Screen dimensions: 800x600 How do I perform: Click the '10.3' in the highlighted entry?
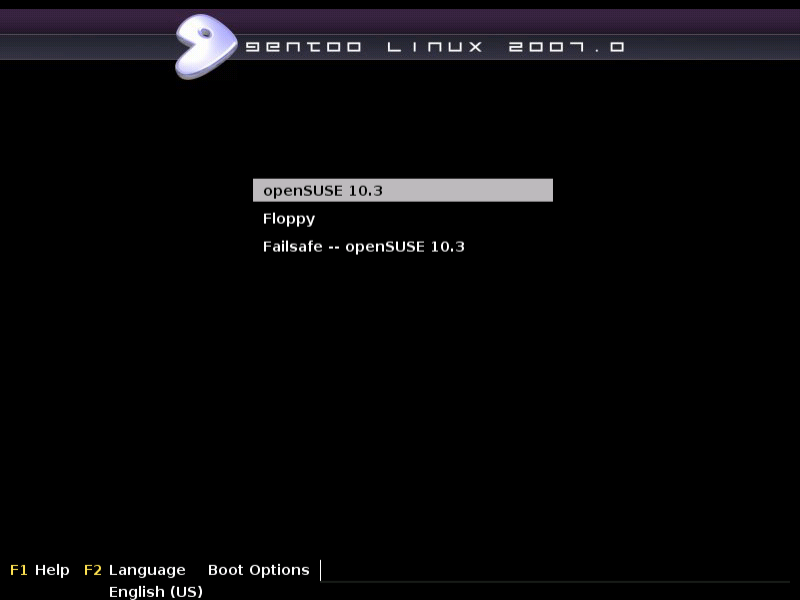(365, 191)
